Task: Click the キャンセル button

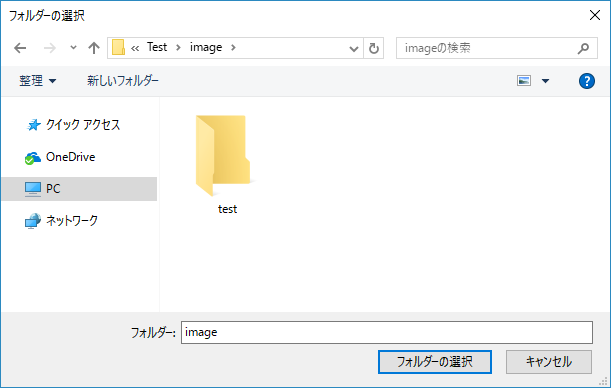Action: [549, 362]
